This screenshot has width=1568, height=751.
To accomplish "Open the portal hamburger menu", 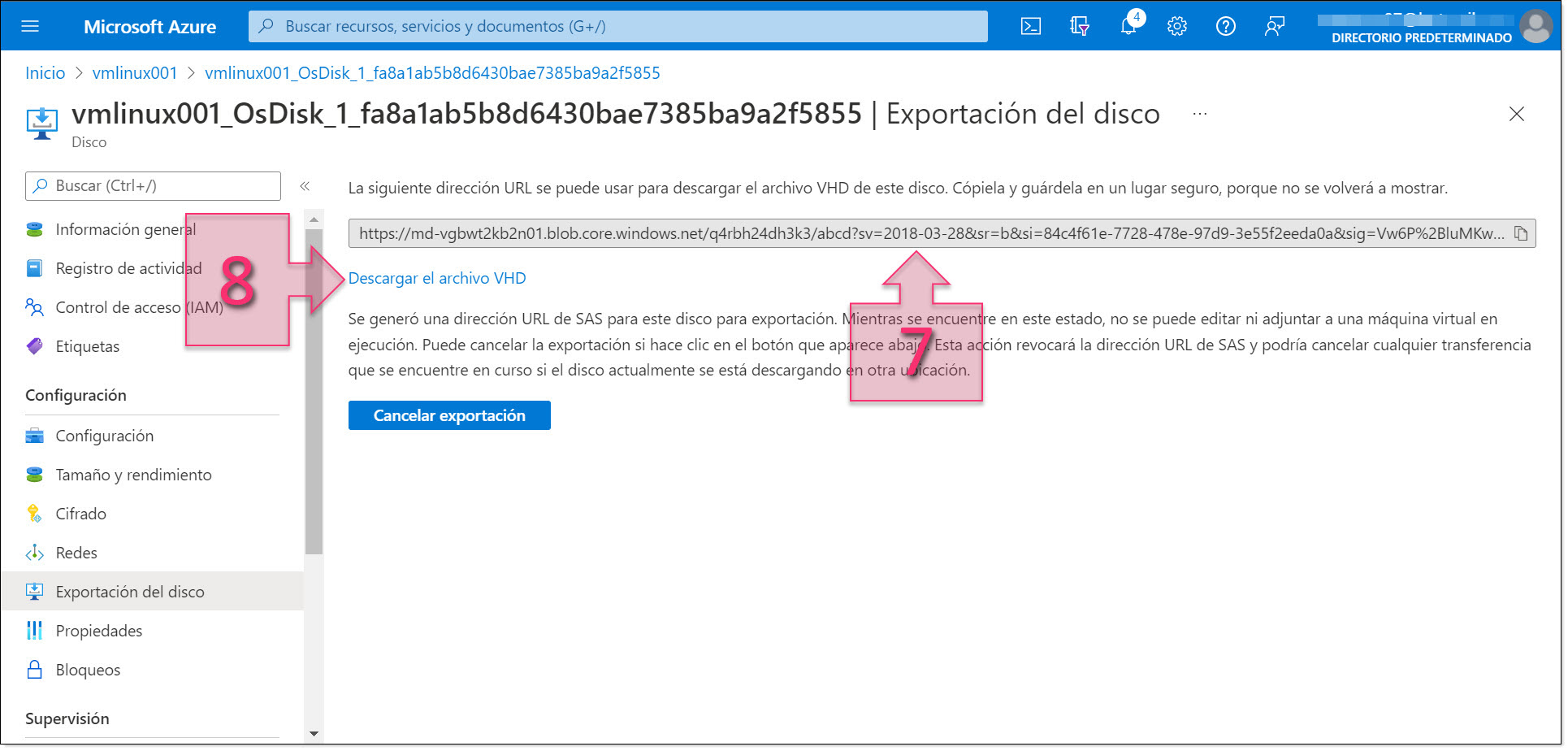I will (x=31, y=25).
